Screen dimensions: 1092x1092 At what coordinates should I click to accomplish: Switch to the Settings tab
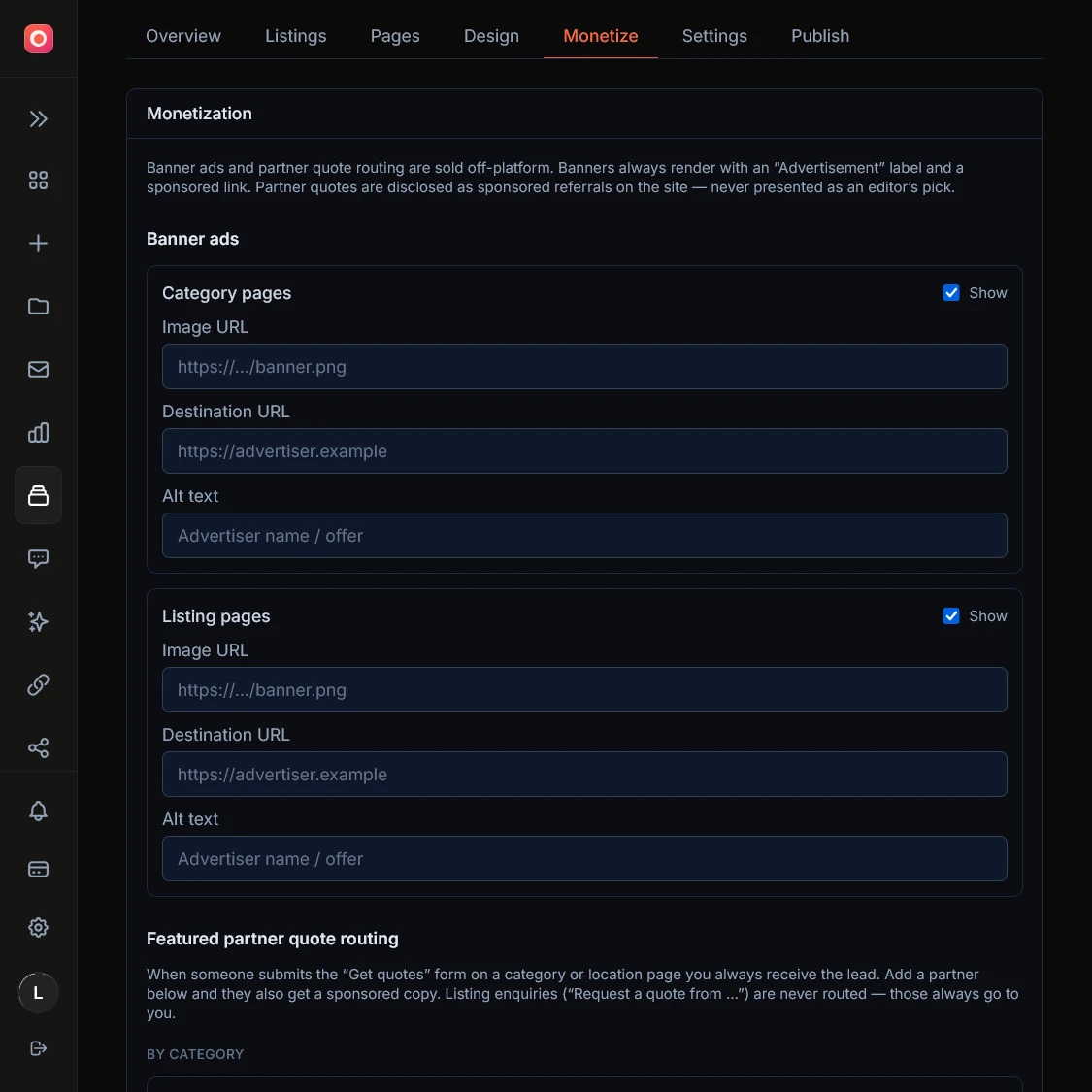tap(714, 36)
